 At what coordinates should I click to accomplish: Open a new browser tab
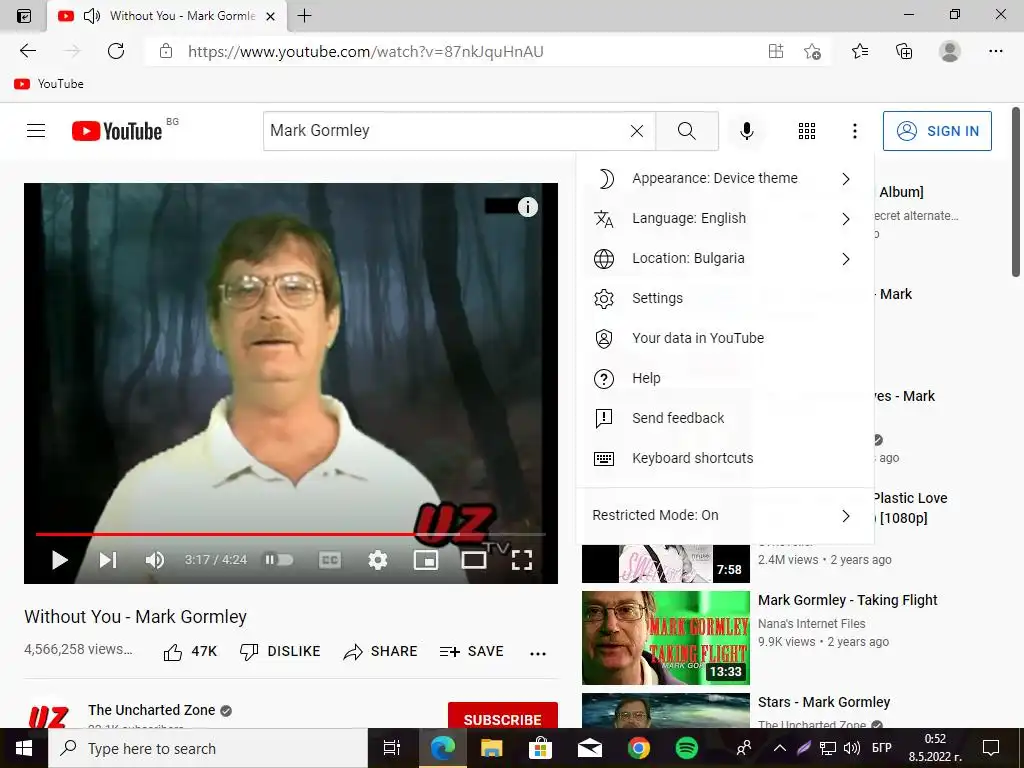(x=304, y=16)
